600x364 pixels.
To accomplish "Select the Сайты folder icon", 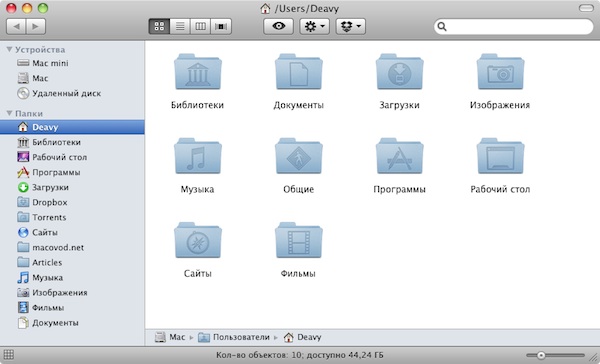I will click(197, 240).
